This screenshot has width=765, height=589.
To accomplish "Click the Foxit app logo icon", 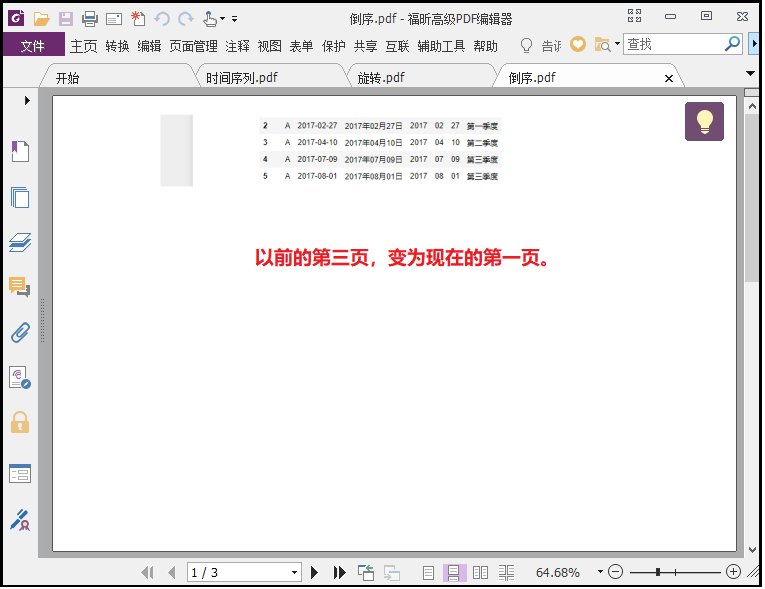I will click(x=16, y=19).
